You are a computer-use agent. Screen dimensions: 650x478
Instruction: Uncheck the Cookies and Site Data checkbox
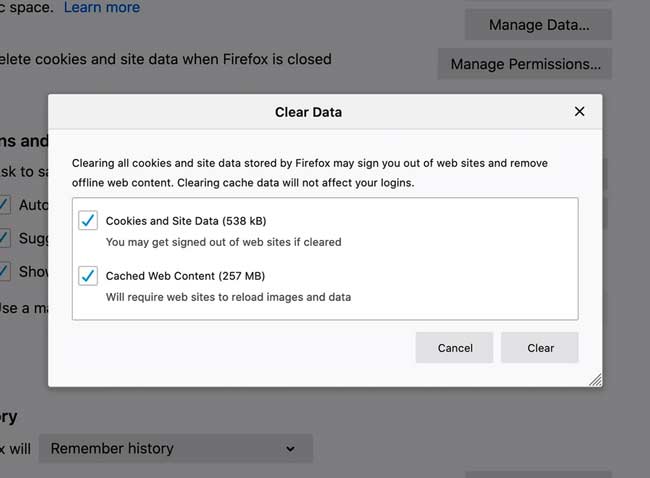click(88, 221)
